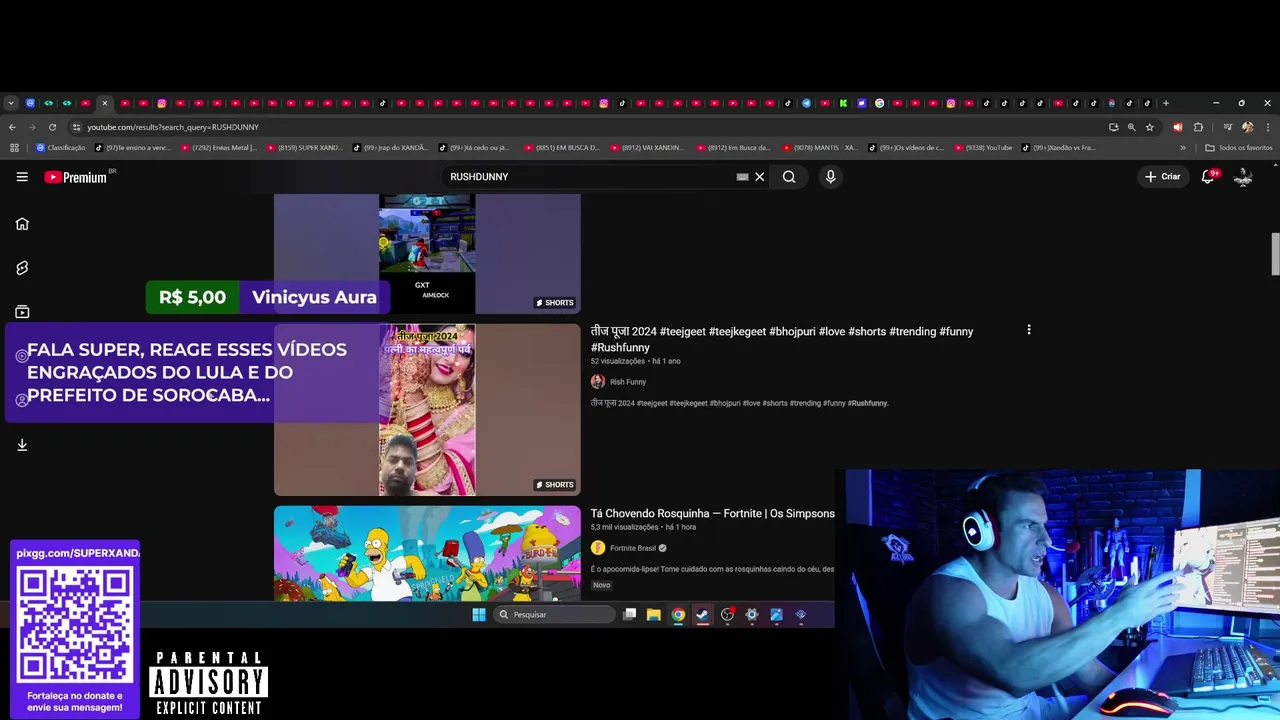Screen dimensions: 1280x720
Task: Click the install/cast icon in address bar
Action: click(1113, 127)
